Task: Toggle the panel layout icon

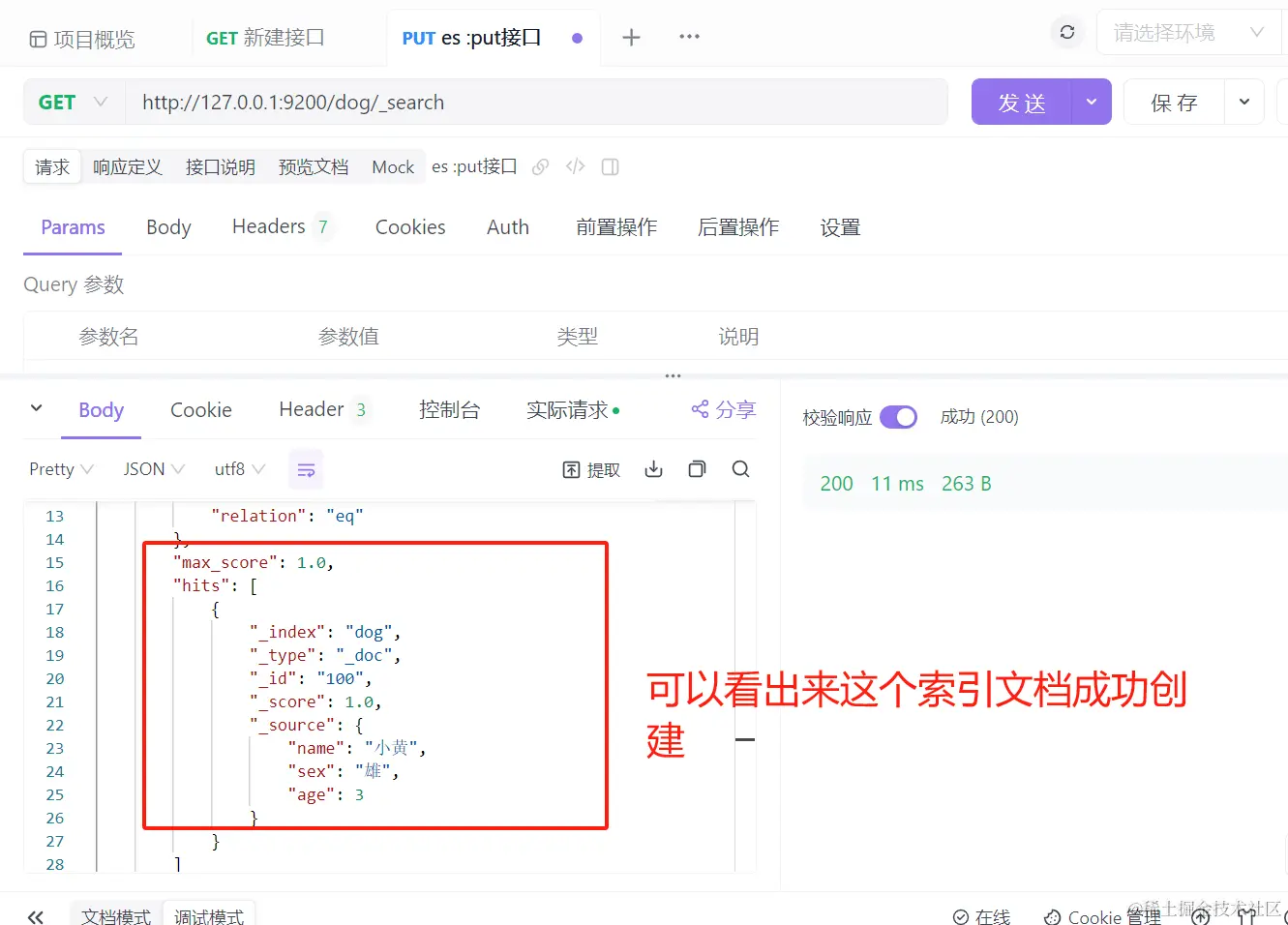Action: click(610, 166)
